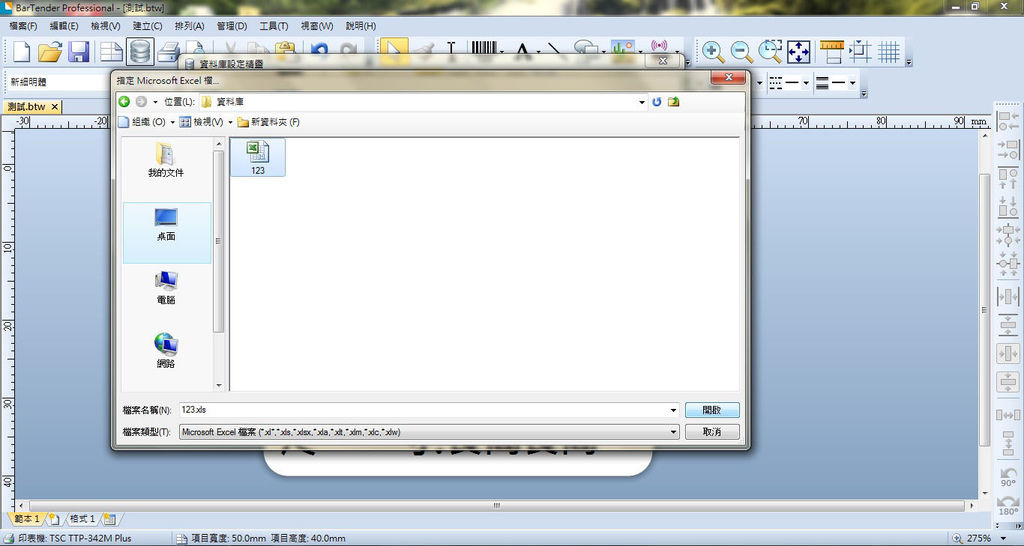Open the line dash style dropdown
The width and height of the screenshot is (1024, 546).
[x=806, y=83]
